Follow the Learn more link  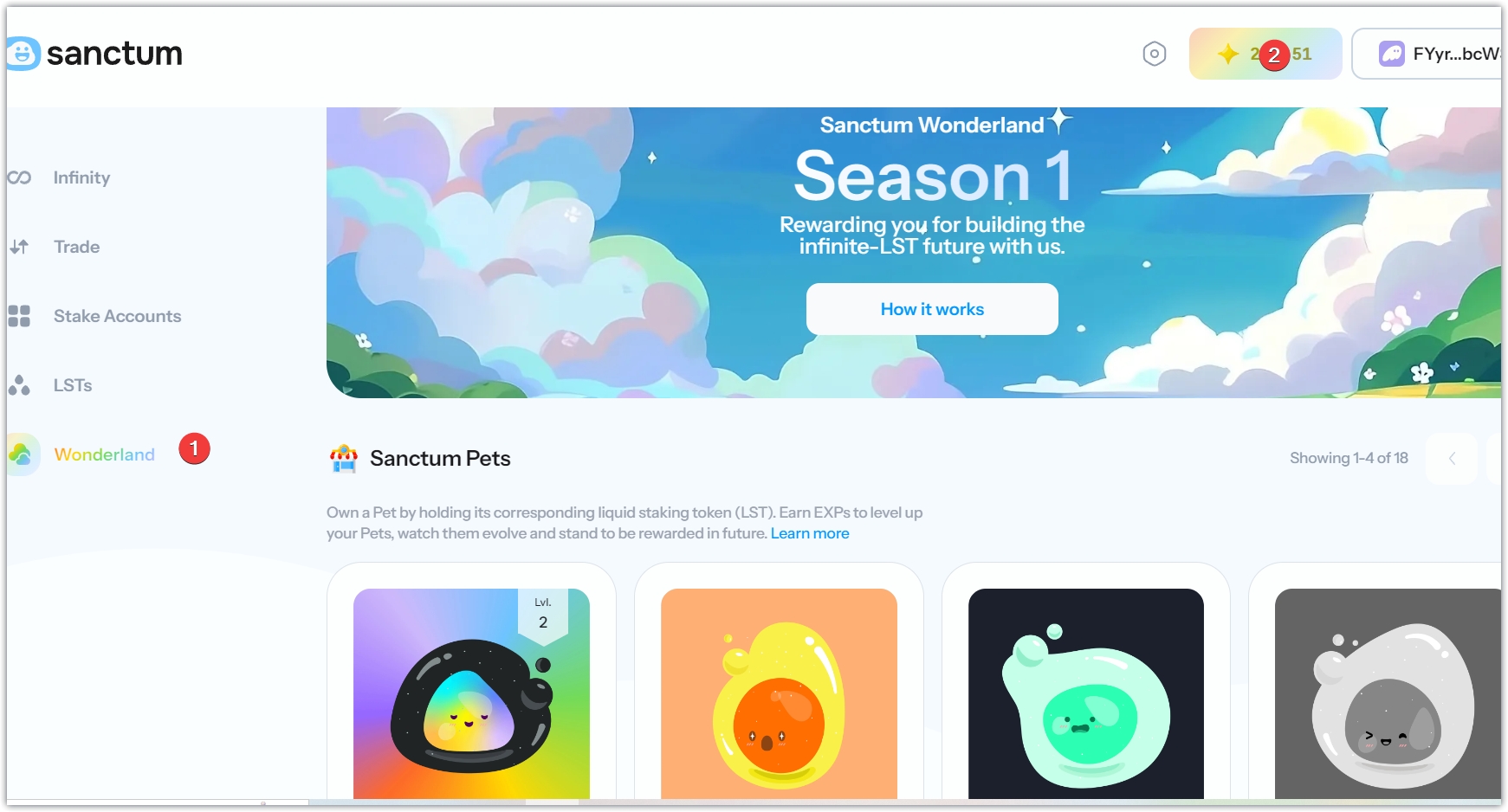tap(810, 533)
